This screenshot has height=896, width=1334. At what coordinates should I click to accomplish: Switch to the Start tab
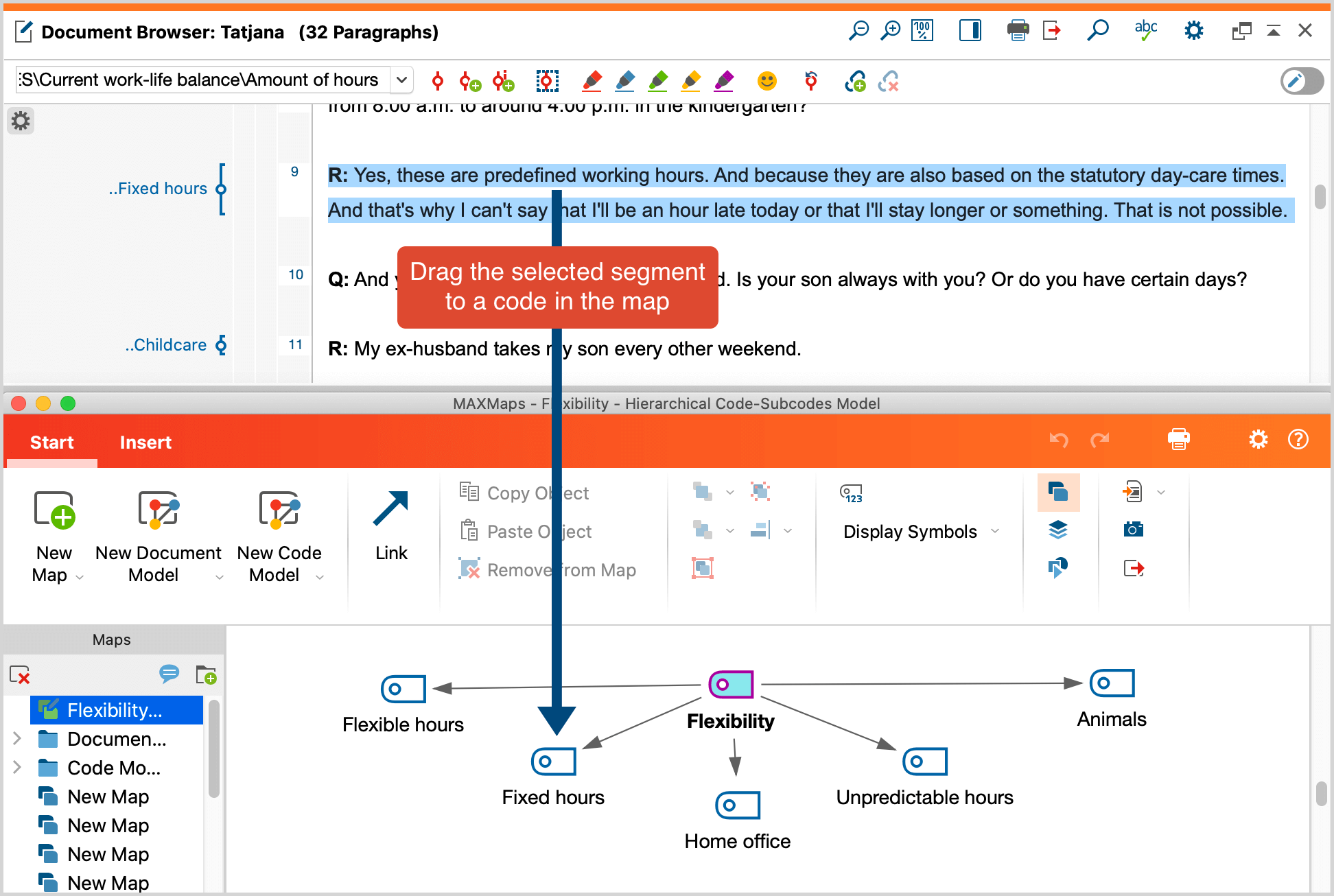tap(52, 443)
